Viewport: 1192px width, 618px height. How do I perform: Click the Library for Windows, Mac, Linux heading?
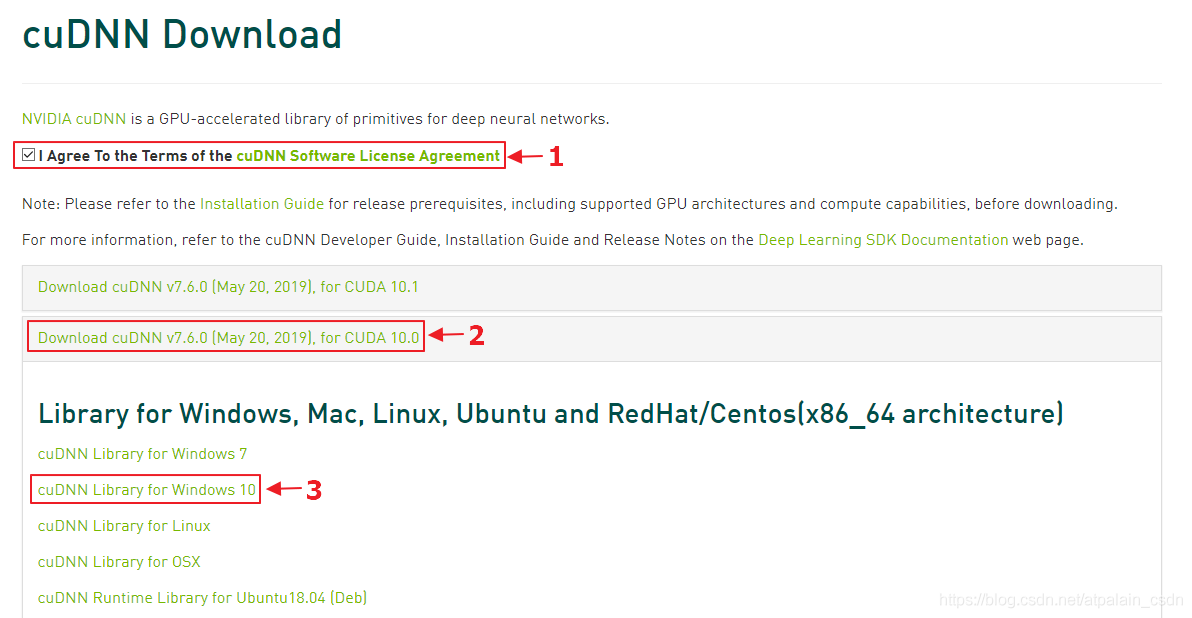(550, 414)
